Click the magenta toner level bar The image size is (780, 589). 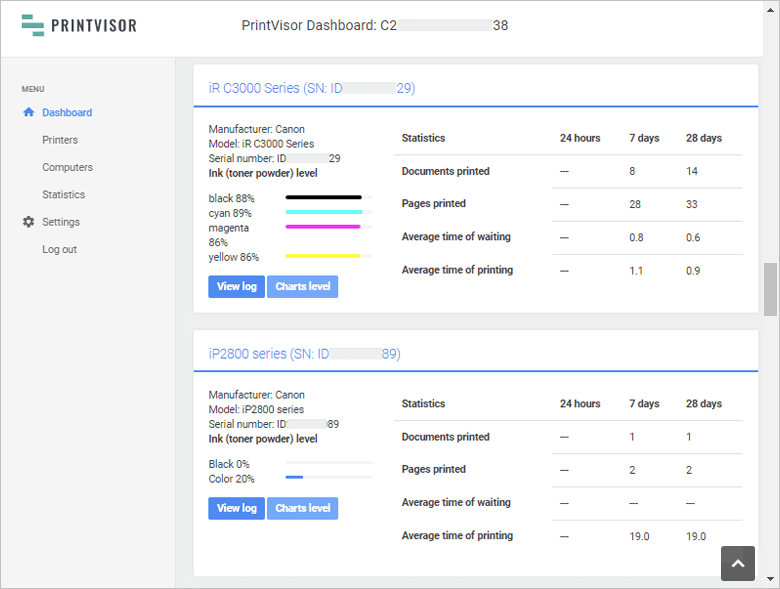pos(328,227)
